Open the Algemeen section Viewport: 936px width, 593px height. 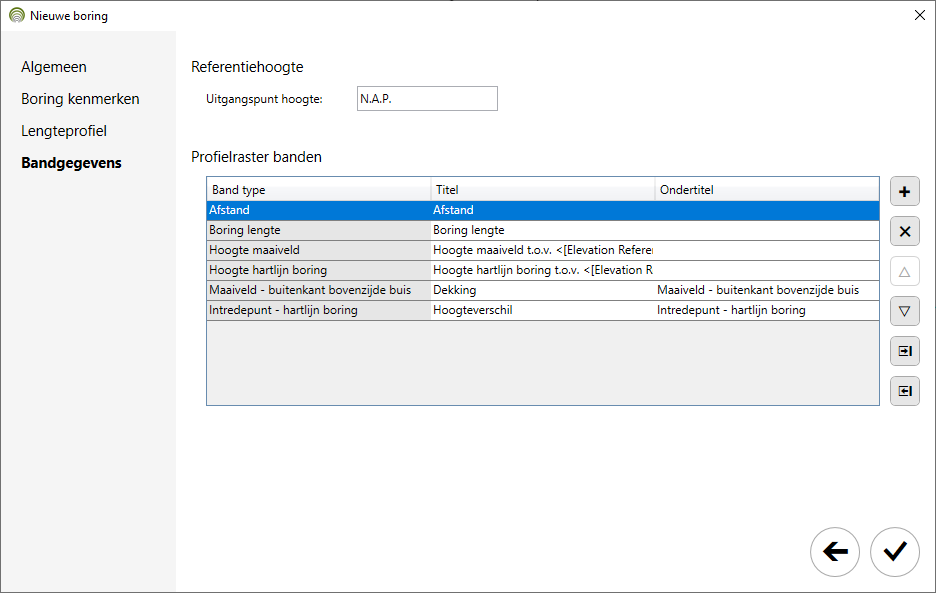[54, 67]
